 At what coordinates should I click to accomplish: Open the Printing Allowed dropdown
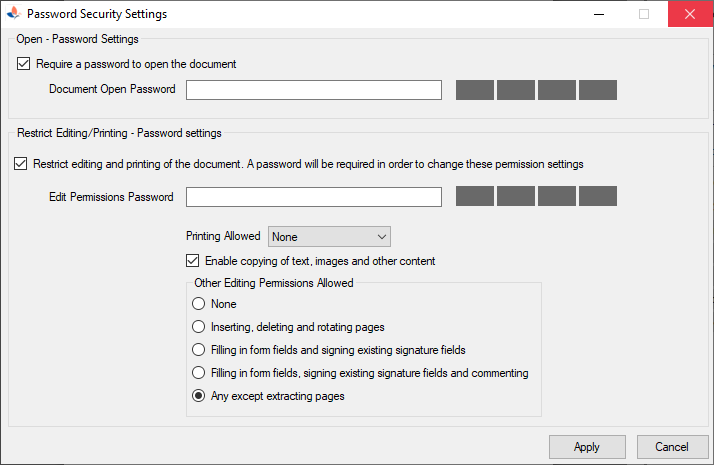[329, 237]
